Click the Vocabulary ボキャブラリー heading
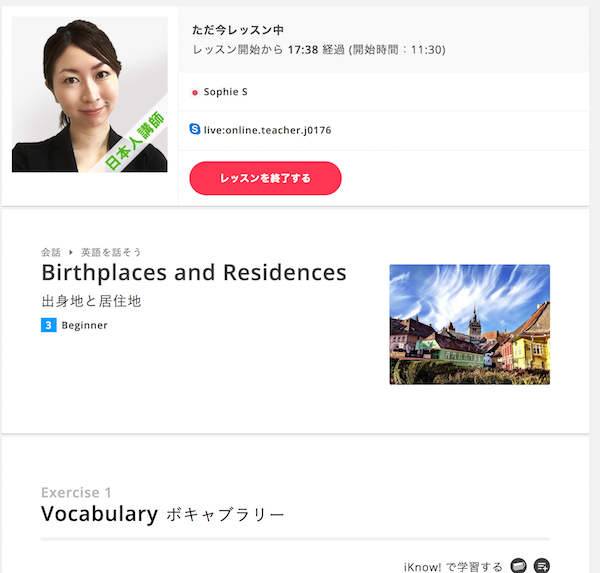The height and width of the screenshot is (573, 600). (x=163, y=514)
